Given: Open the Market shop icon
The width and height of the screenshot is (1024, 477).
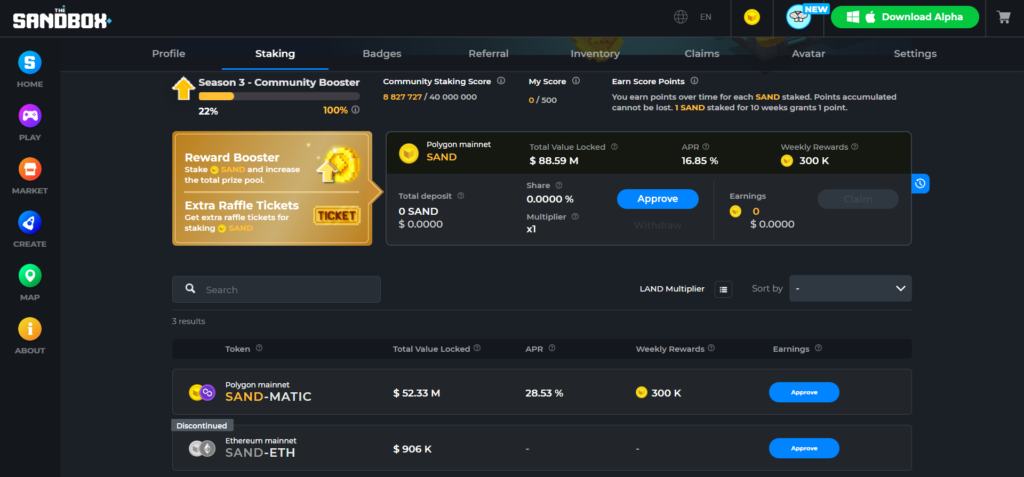Looking at the screenshot, I should 30,169.
